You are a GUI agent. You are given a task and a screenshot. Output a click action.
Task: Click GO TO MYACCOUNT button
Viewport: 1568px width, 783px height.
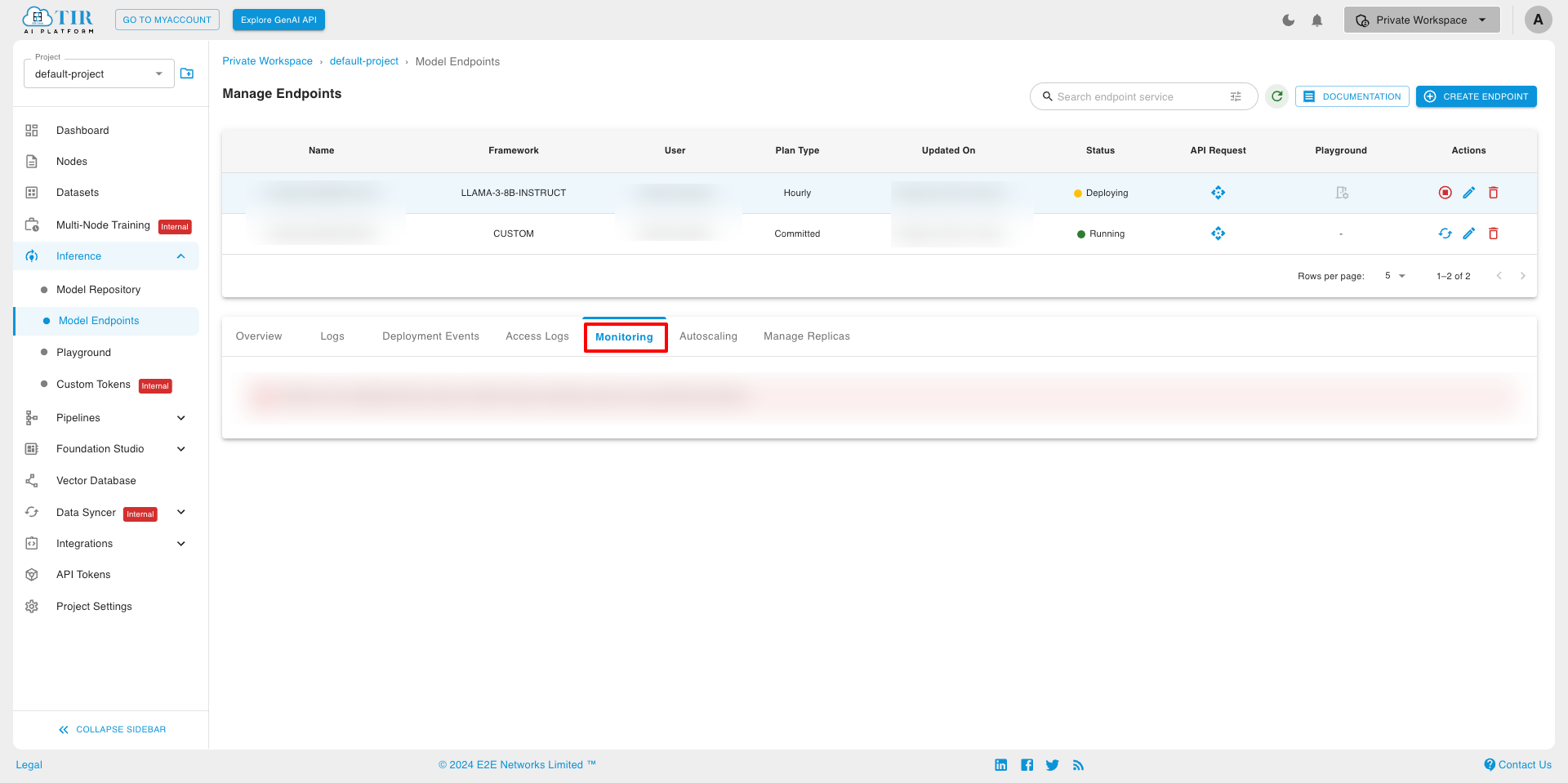click(167, 20)
